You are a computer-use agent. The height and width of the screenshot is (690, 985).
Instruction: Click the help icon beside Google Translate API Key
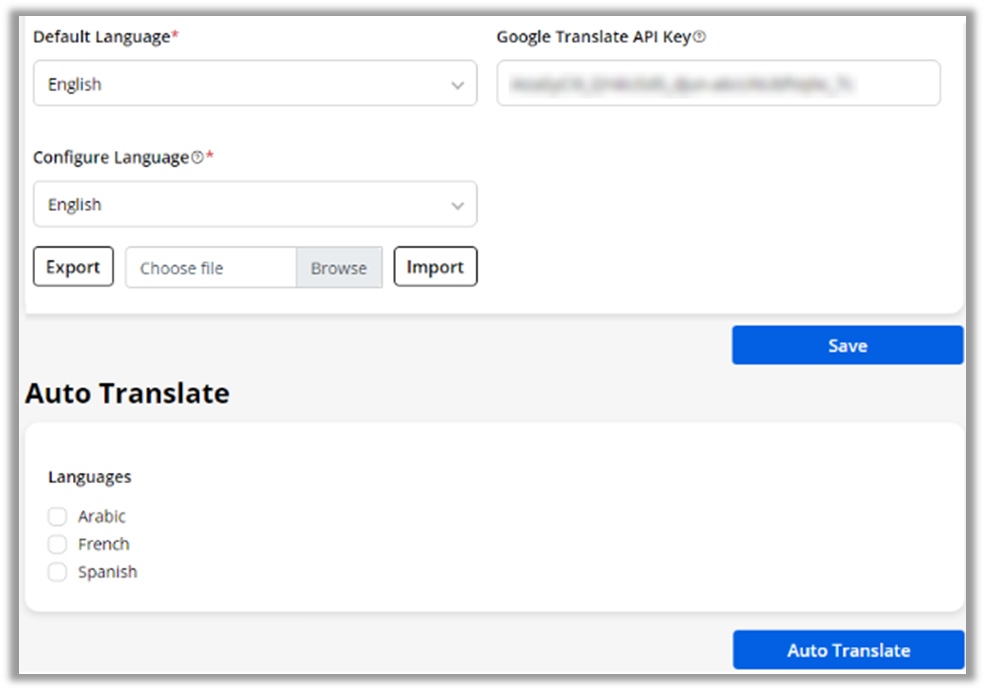700,37
